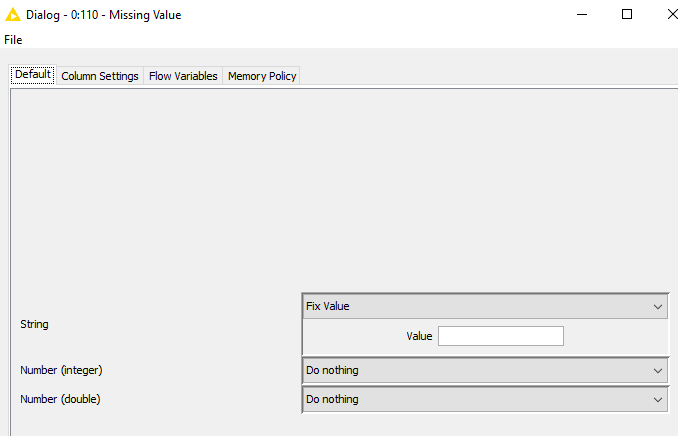Viewport: 678px width, 436px height.
Task: Open the Number (integer) 'Do nothing' combo box
Action: [x=485, y=370]
